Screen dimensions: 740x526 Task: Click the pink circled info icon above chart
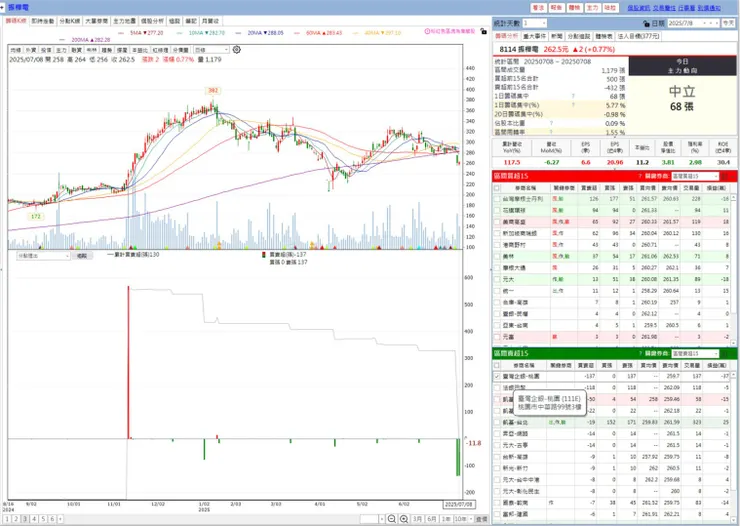pyautogui.click(x=427, y=32)
